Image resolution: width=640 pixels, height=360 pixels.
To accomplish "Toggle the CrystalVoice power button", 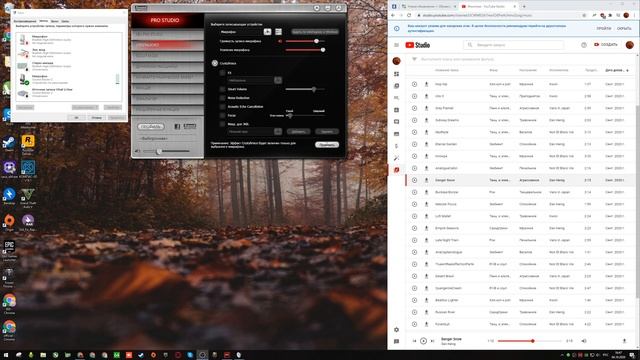I will coord(215,63).
